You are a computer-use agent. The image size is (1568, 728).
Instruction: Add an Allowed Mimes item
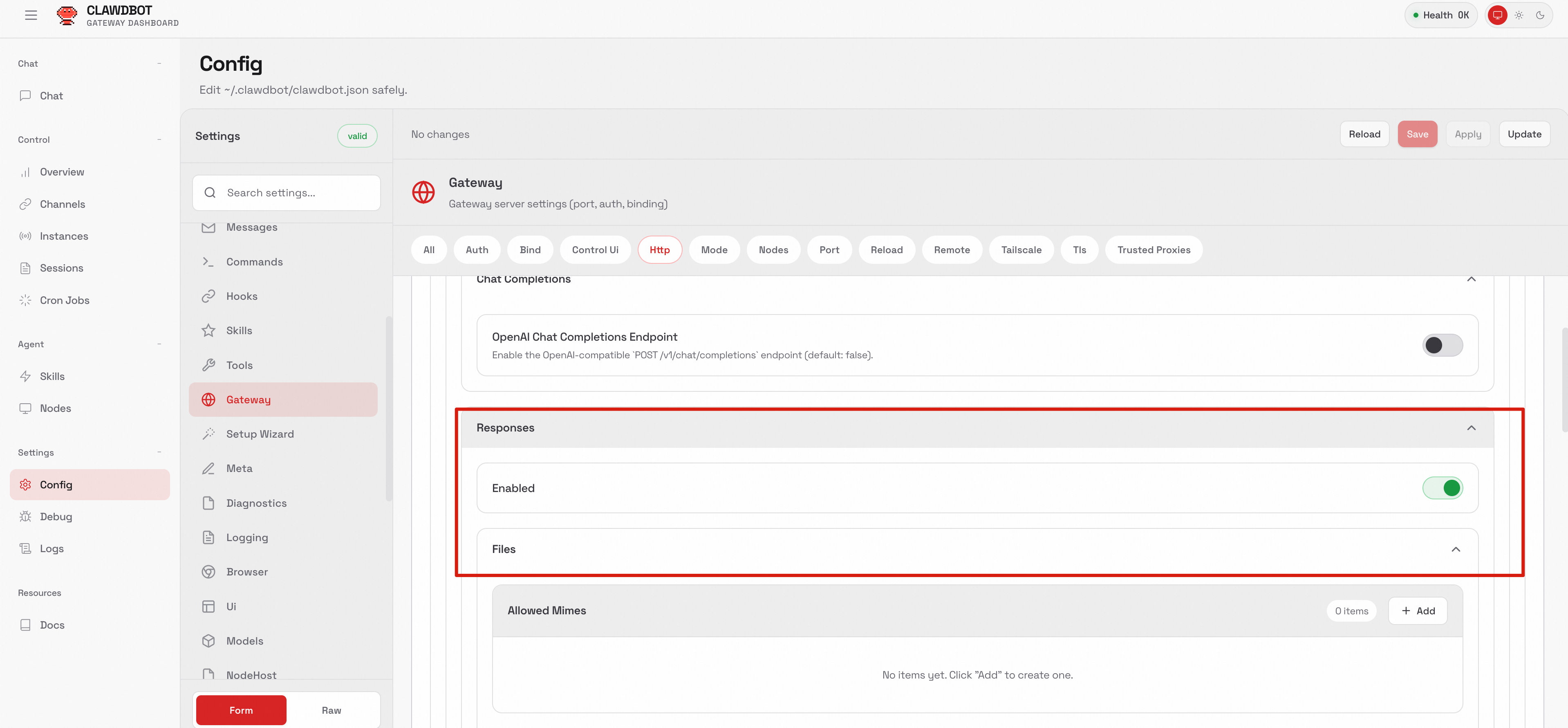click(x=1417, y=611)
